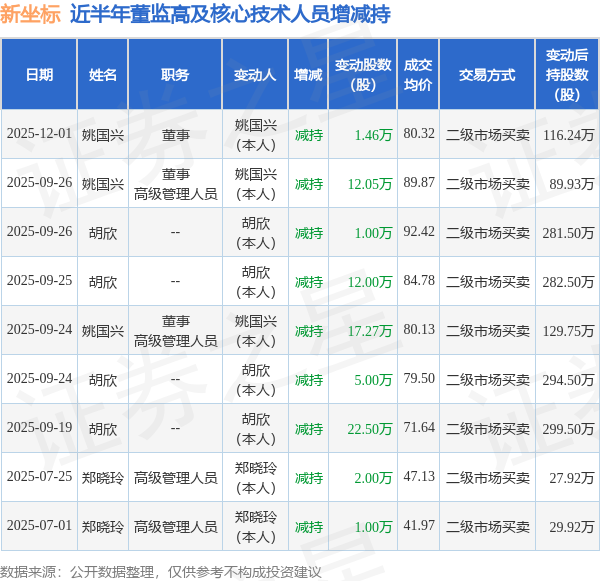
Task: Click holdings after change 281.50万
Action: pos(569,233)
